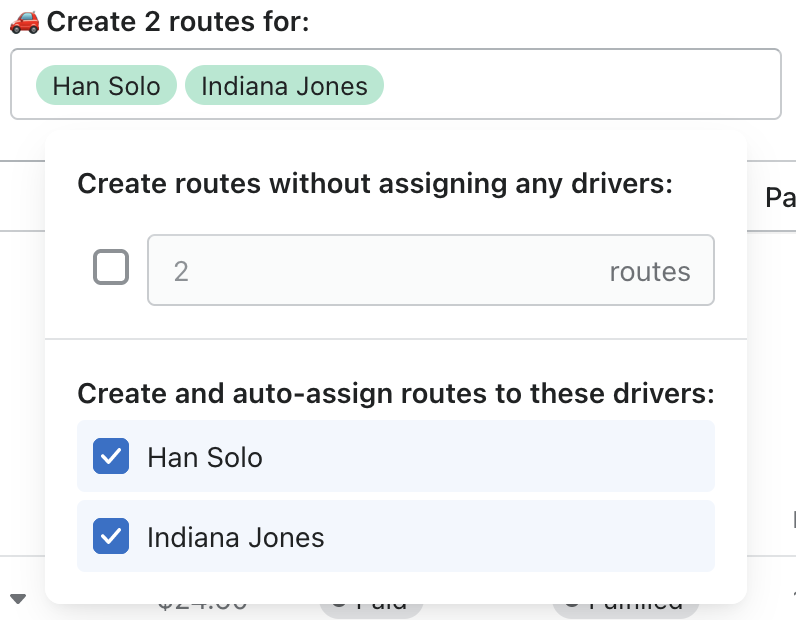Click the partially hidden Fulfilled status badge

pos(625,605)
